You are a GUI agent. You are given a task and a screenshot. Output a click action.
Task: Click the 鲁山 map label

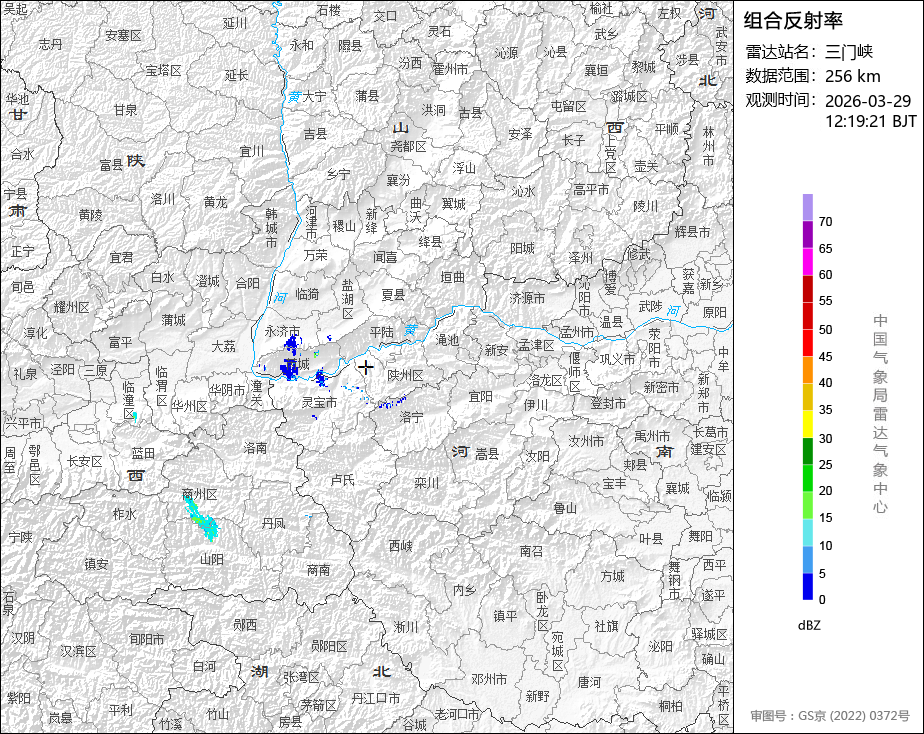click(565, 507)
